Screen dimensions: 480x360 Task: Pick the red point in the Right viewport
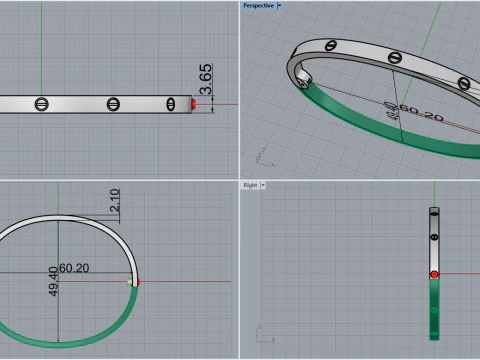(434, 275)
